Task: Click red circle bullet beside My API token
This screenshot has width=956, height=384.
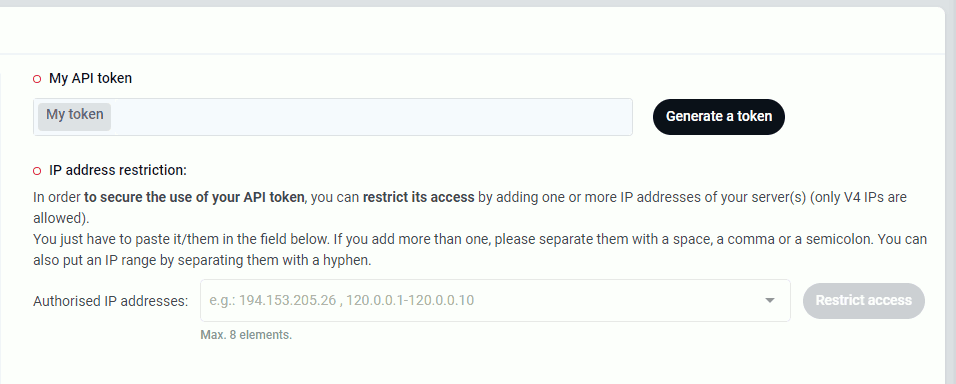Action: [37, 79]
